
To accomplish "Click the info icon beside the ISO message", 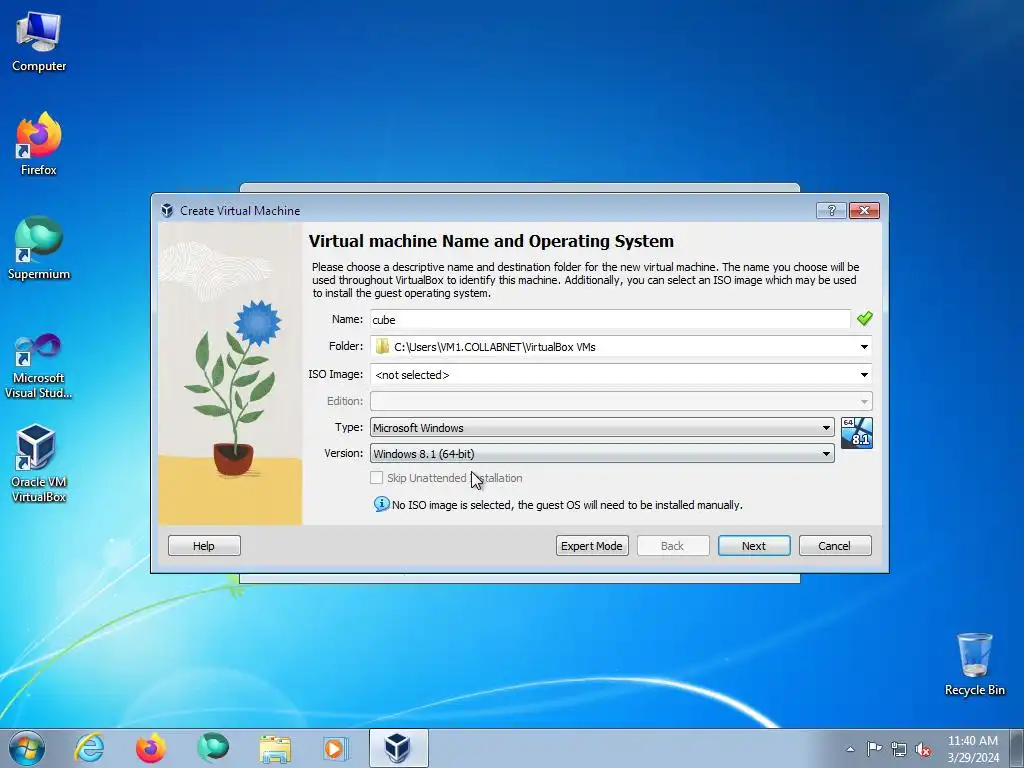I will (x=381, y=504).
